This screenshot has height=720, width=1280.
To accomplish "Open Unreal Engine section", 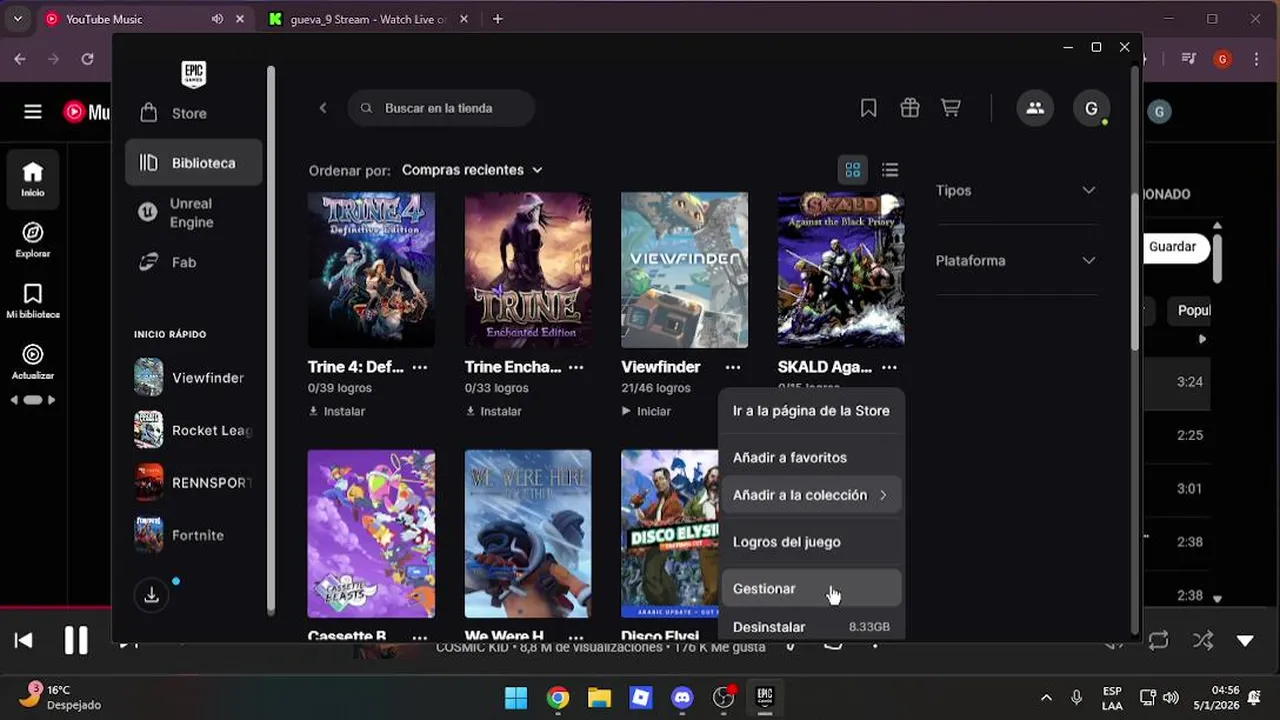I will point(190,212).
